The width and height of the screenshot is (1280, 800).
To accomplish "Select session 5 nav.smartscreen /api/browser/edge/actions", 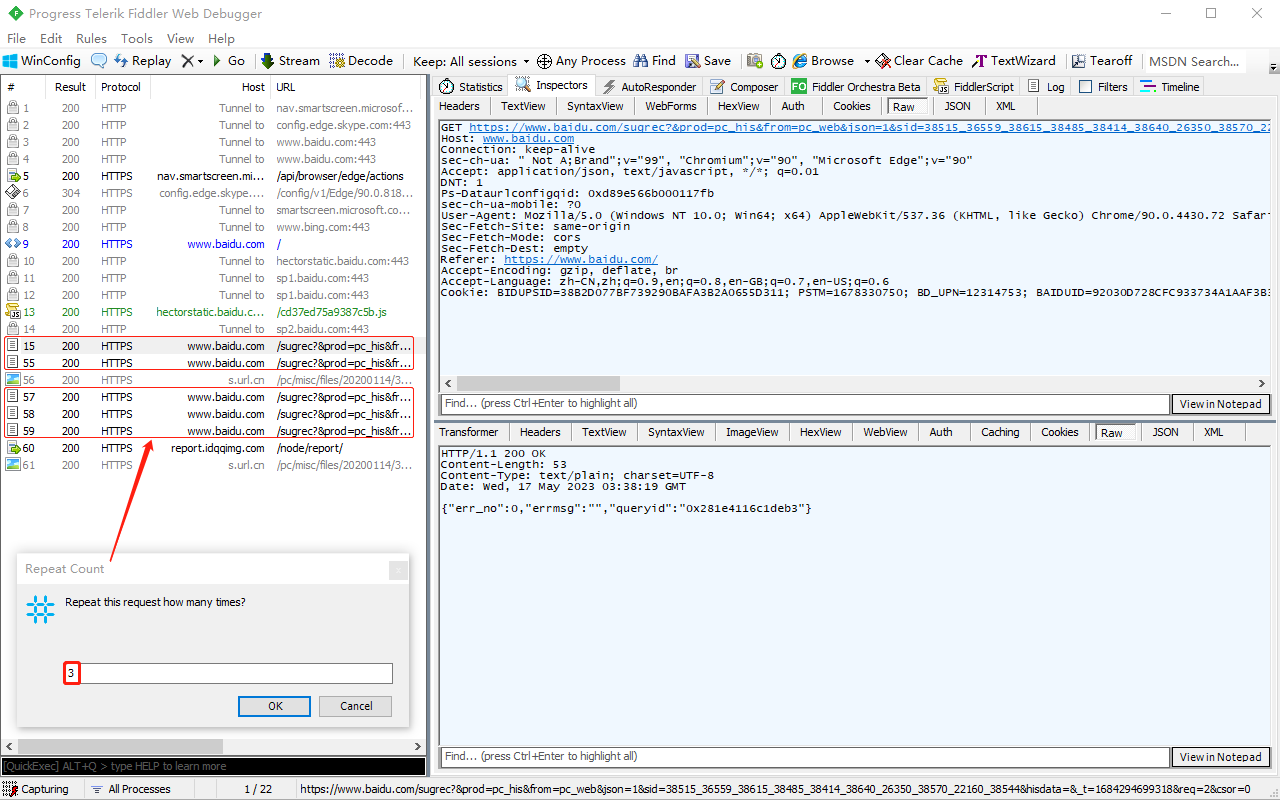I will pyautogui.click(x=214, y=176).
